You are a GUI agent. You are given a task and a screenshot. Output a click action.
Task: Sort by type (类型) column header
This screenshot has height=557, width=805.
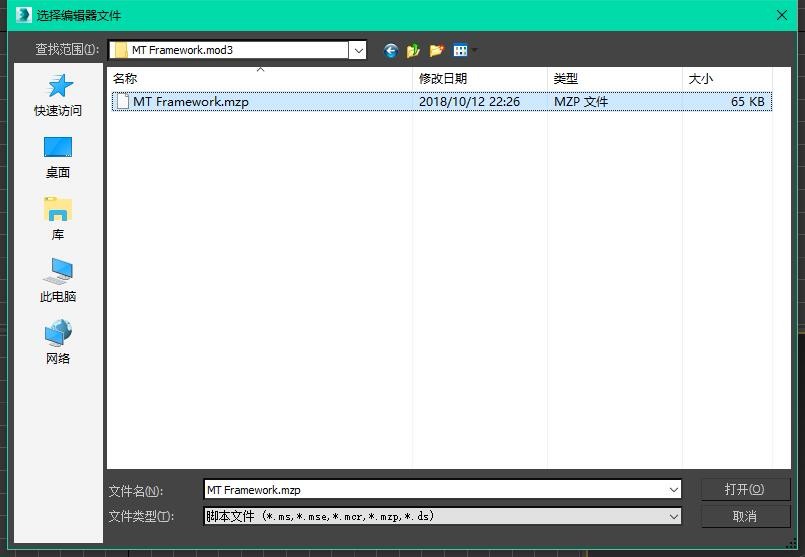tap(614, 78)
